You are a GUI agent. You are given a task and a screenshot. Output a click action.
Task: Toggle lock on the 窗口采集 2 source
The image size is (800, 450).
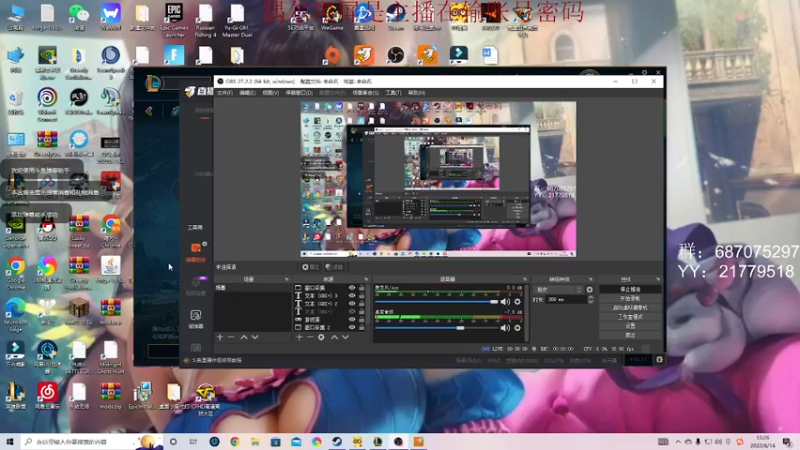pyautogui.click(x=362, y=327)
